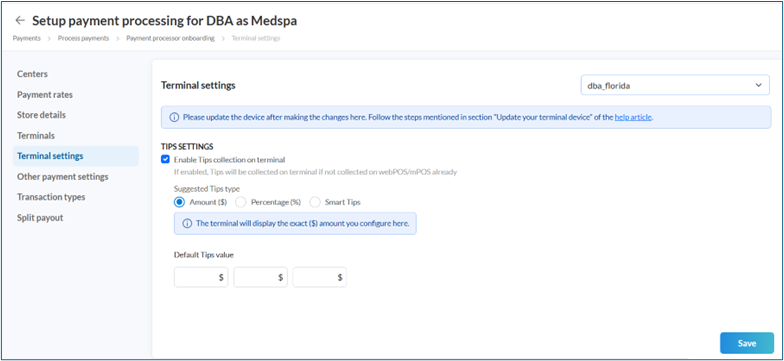
Task: Click the Payment processor onboarding breadcrumb
Action: tap(170, 38)
